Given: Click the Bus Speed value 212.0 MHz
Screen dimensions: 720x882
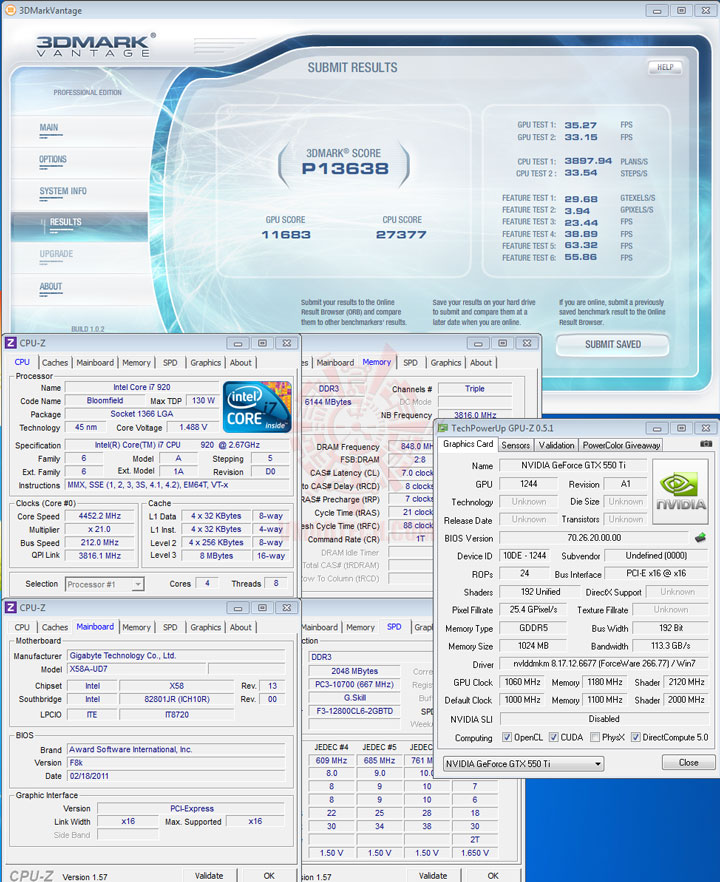Looking at the screenshot, I should 99,542.
